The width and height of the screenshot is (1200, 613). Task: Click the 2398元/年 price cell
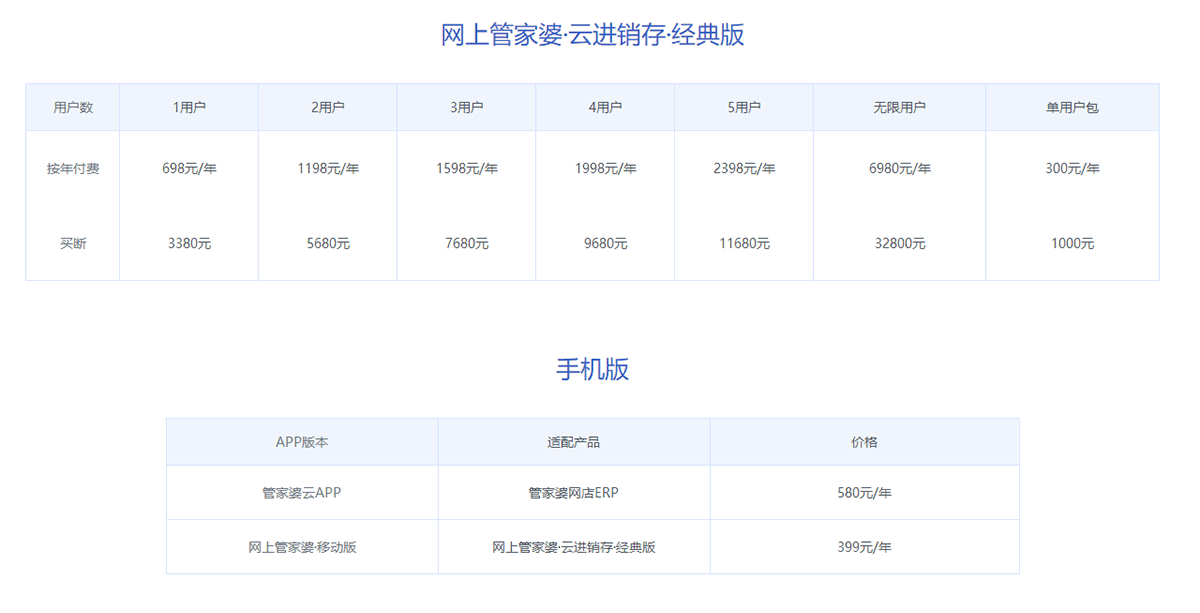[744, 169]
